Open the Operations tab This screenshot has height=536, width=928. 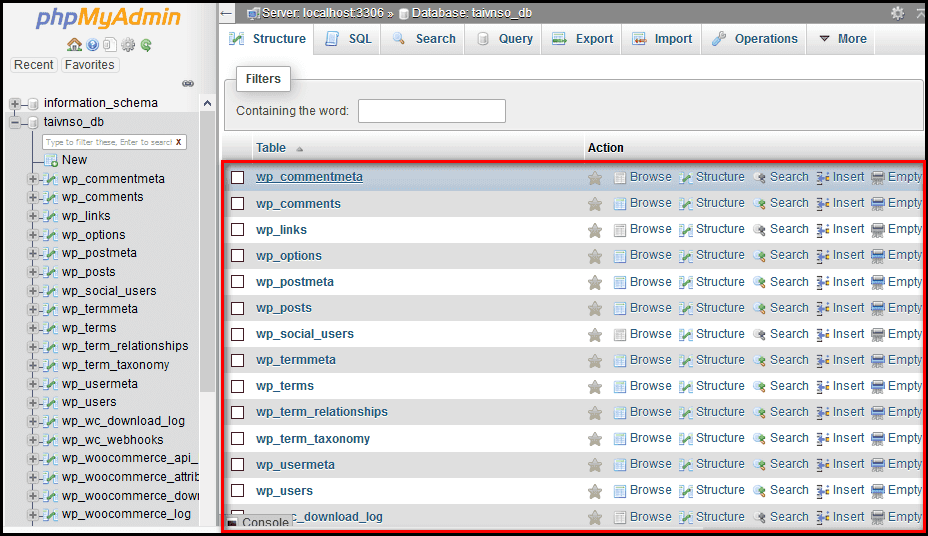tap(755, 39)
